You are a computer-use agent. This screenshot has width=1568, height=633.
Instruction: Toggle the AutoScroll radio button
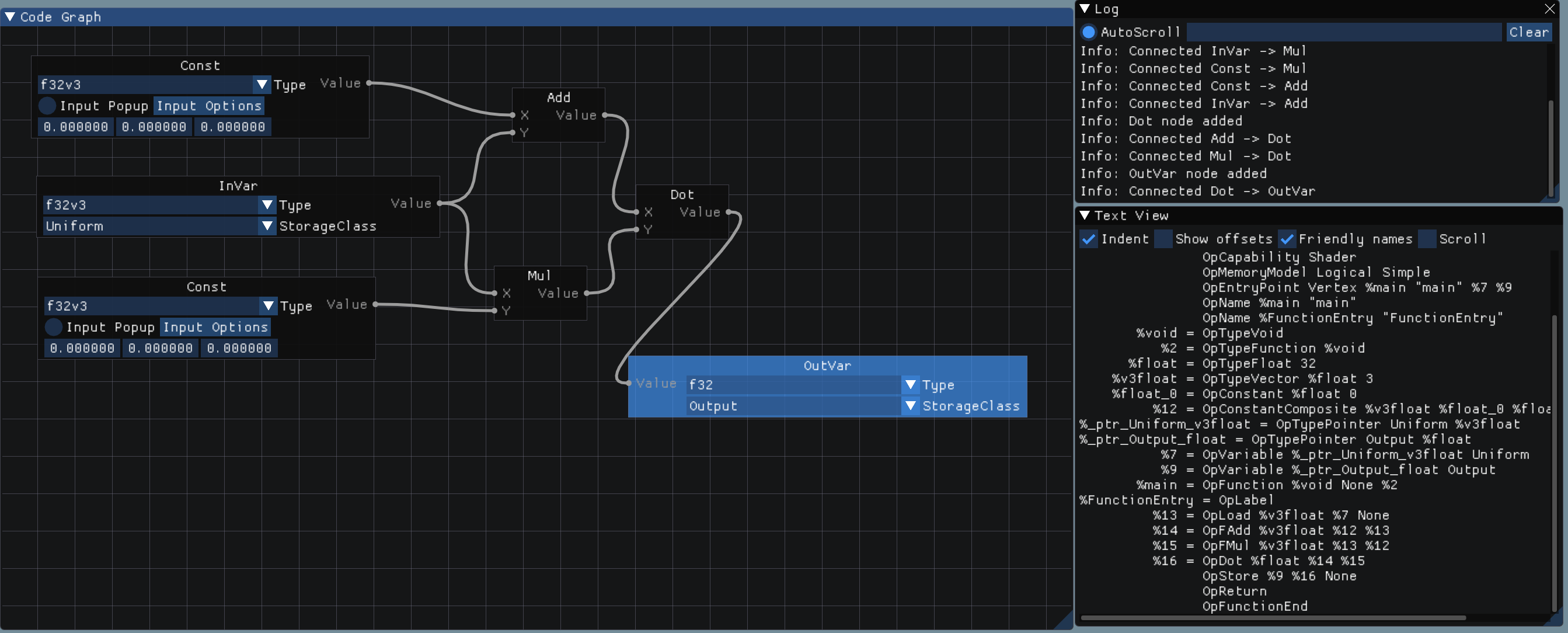(1088, 32)
